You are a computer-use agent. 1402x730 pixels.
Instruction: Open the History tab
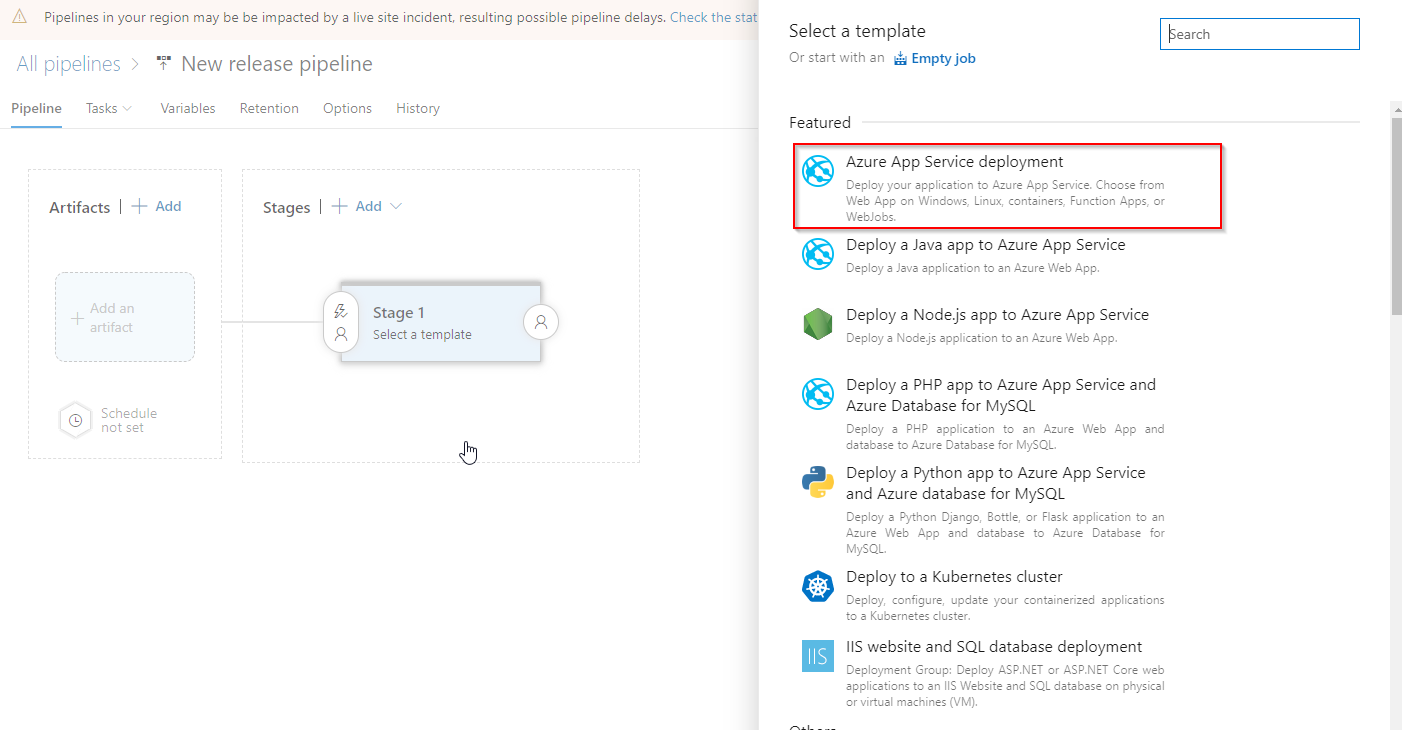[418, 108]
